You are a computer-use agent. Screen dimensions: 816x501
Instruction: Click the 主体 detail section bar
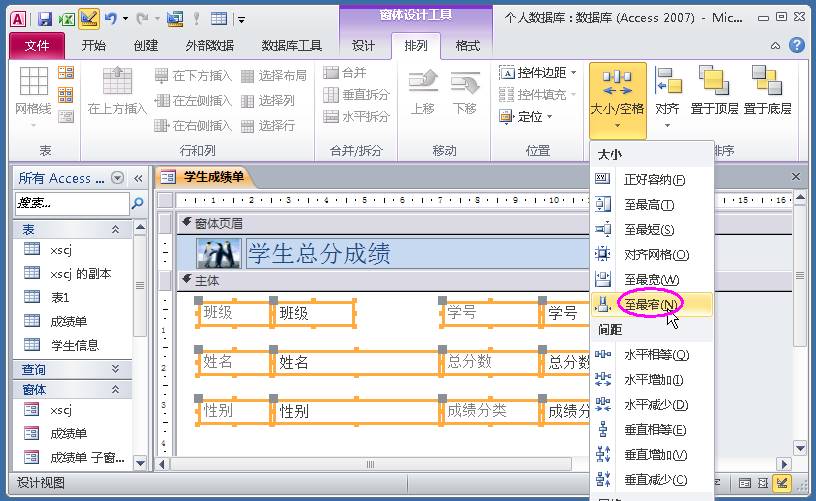point(383,281)
